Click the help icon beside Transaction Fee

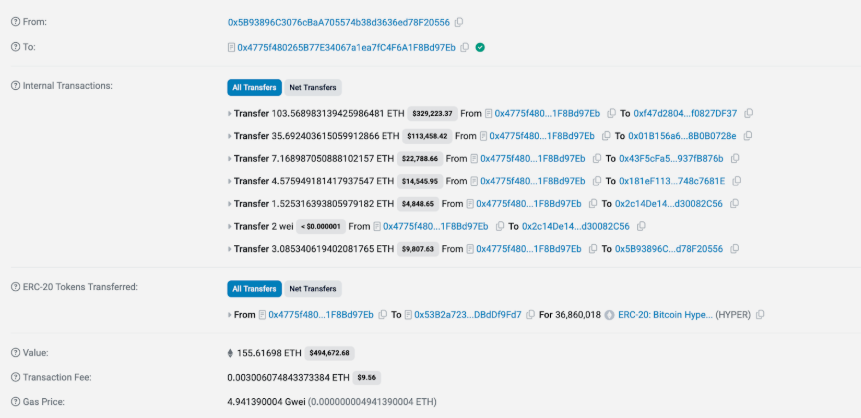click(15, 378)
